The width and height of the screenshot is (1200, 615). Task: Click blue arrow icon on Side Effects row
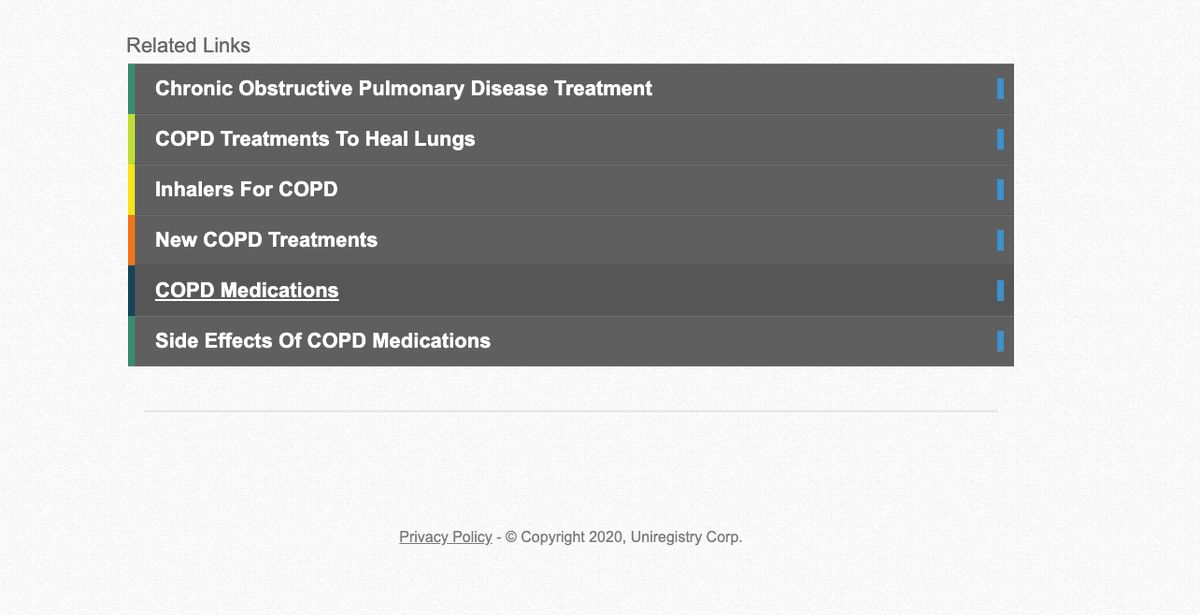tap(1000, 341)
